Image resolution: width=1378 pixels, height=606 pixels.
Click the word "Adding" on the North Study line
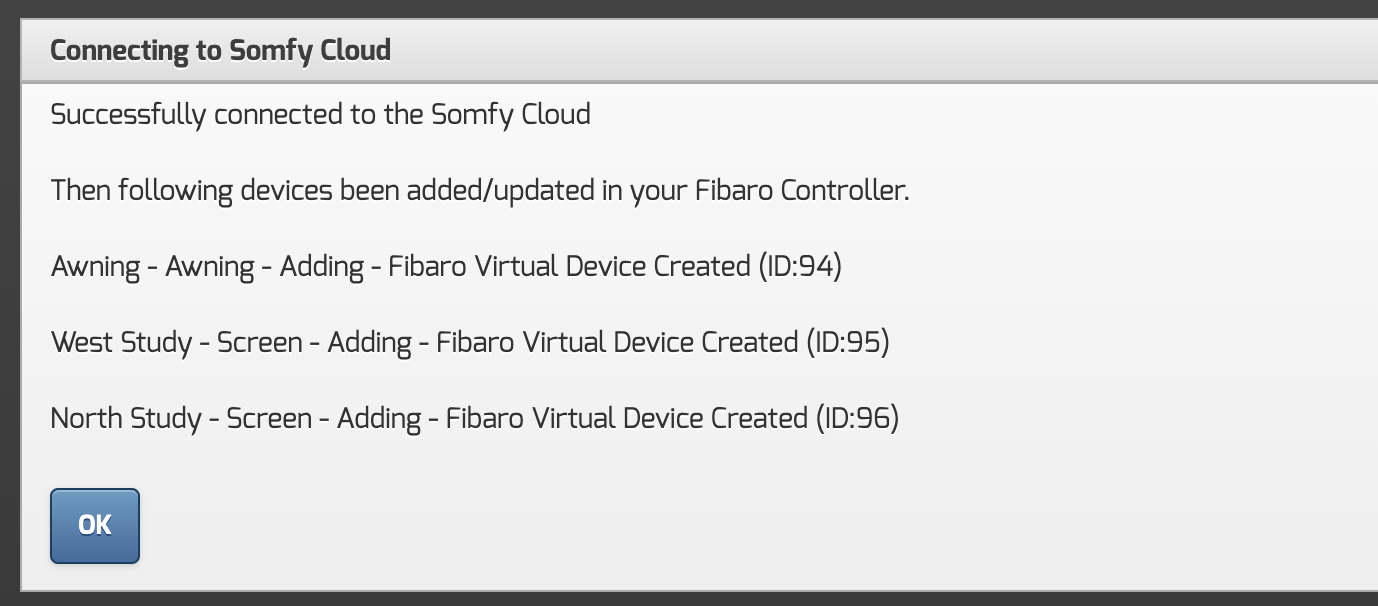[x=379, y=418]
